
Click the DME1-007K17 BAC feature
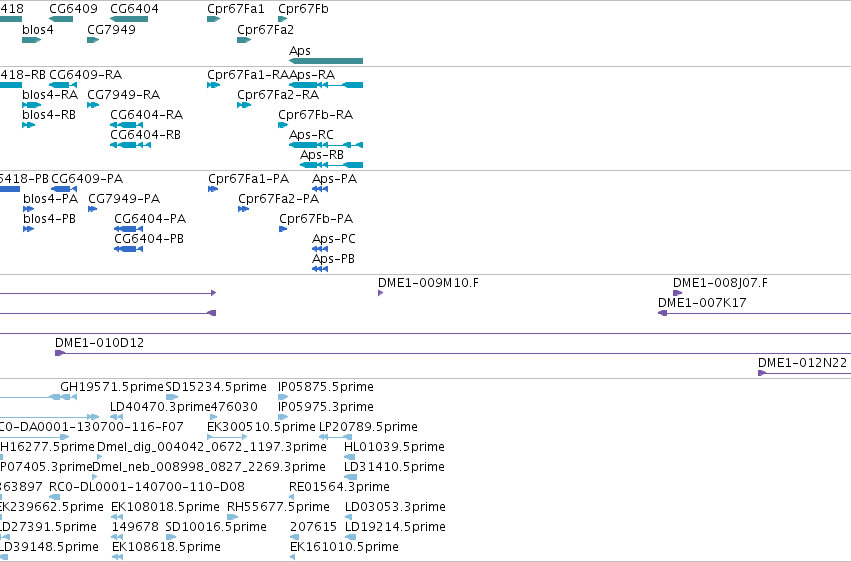754,313
